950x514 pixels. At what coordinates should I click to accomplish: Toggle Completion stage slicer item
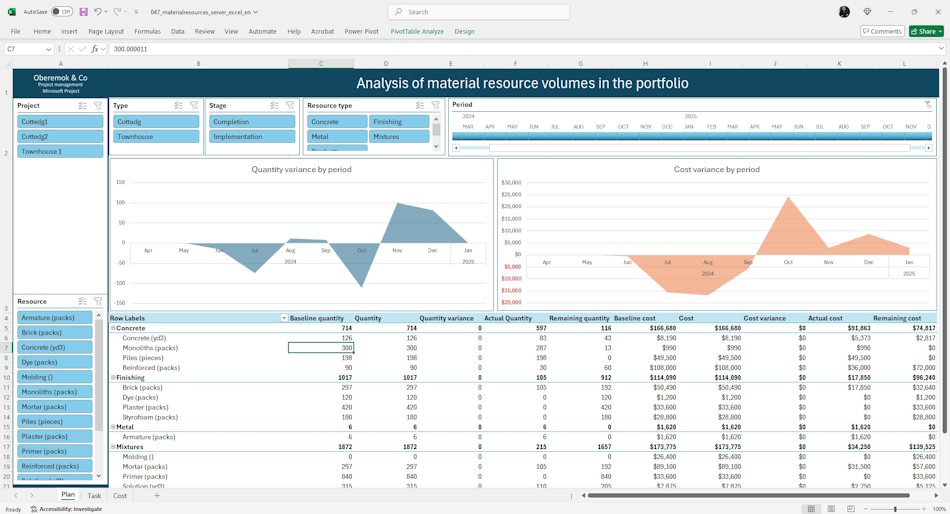(252, 122)
